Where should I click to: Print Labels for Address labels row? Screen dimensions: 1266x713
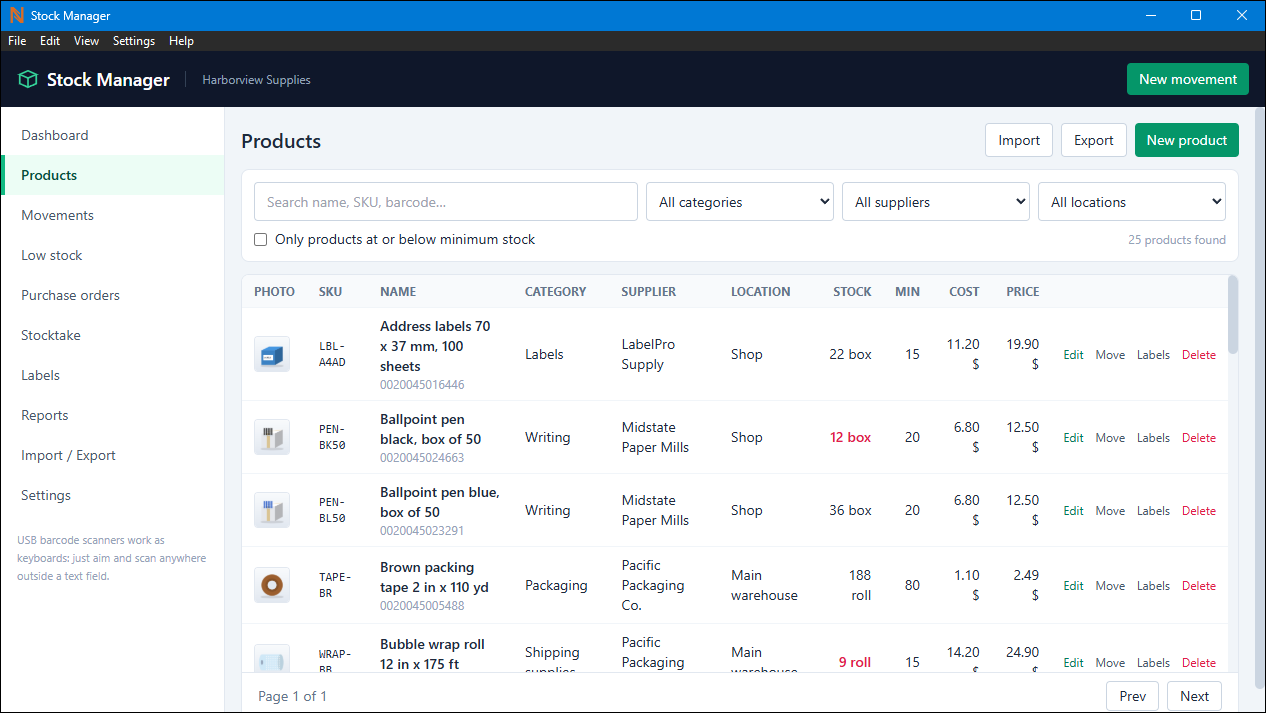click(x=1153, y=355)
